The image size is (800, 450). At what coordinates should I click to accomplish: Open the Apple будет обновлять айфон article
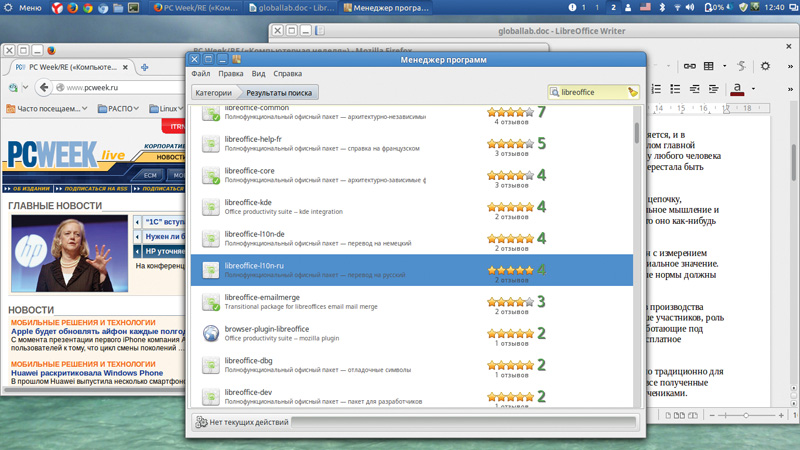[x=98, y=332]
